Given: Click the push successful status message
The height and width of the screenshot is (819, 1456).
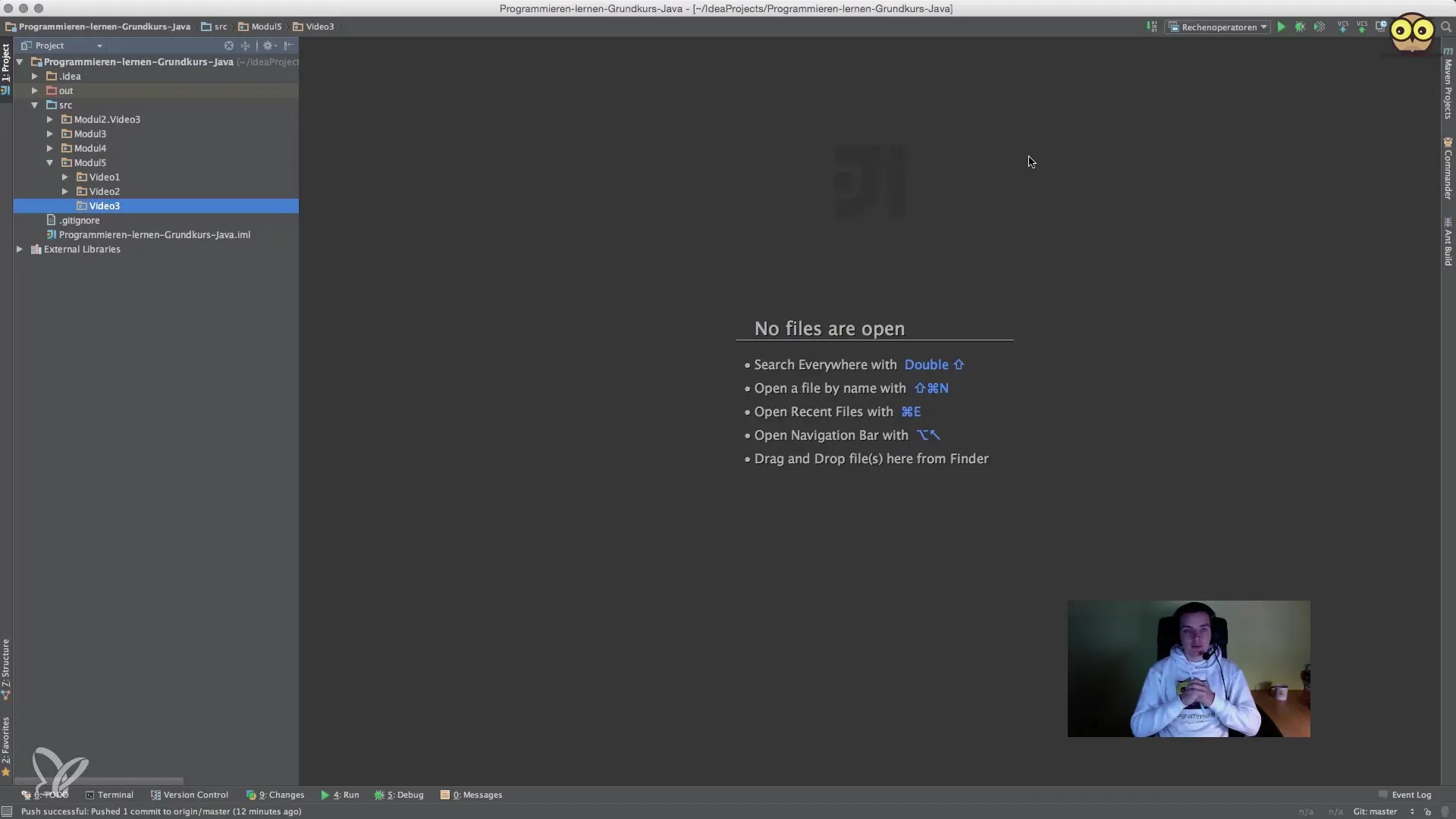Looking at the screenshot, I should coord(162,811).
